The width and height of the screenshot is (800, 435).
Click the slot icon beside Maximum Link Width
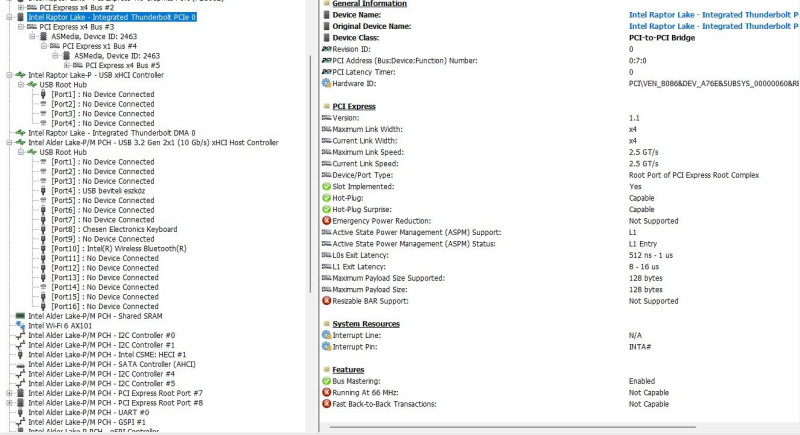click(327, 130)
